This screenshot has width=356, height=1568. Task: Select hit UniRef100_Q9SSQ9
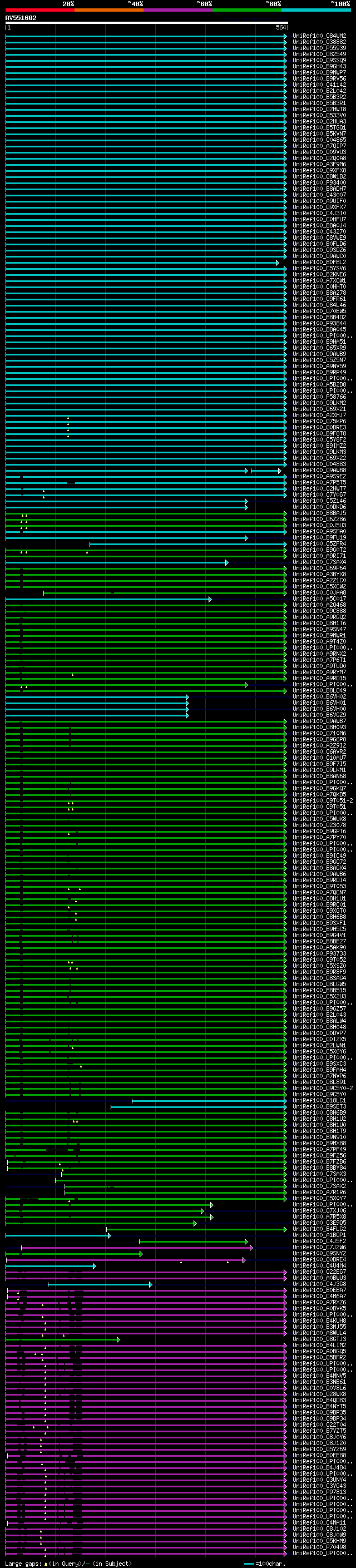pyautogui.click(x=319, y=60)
